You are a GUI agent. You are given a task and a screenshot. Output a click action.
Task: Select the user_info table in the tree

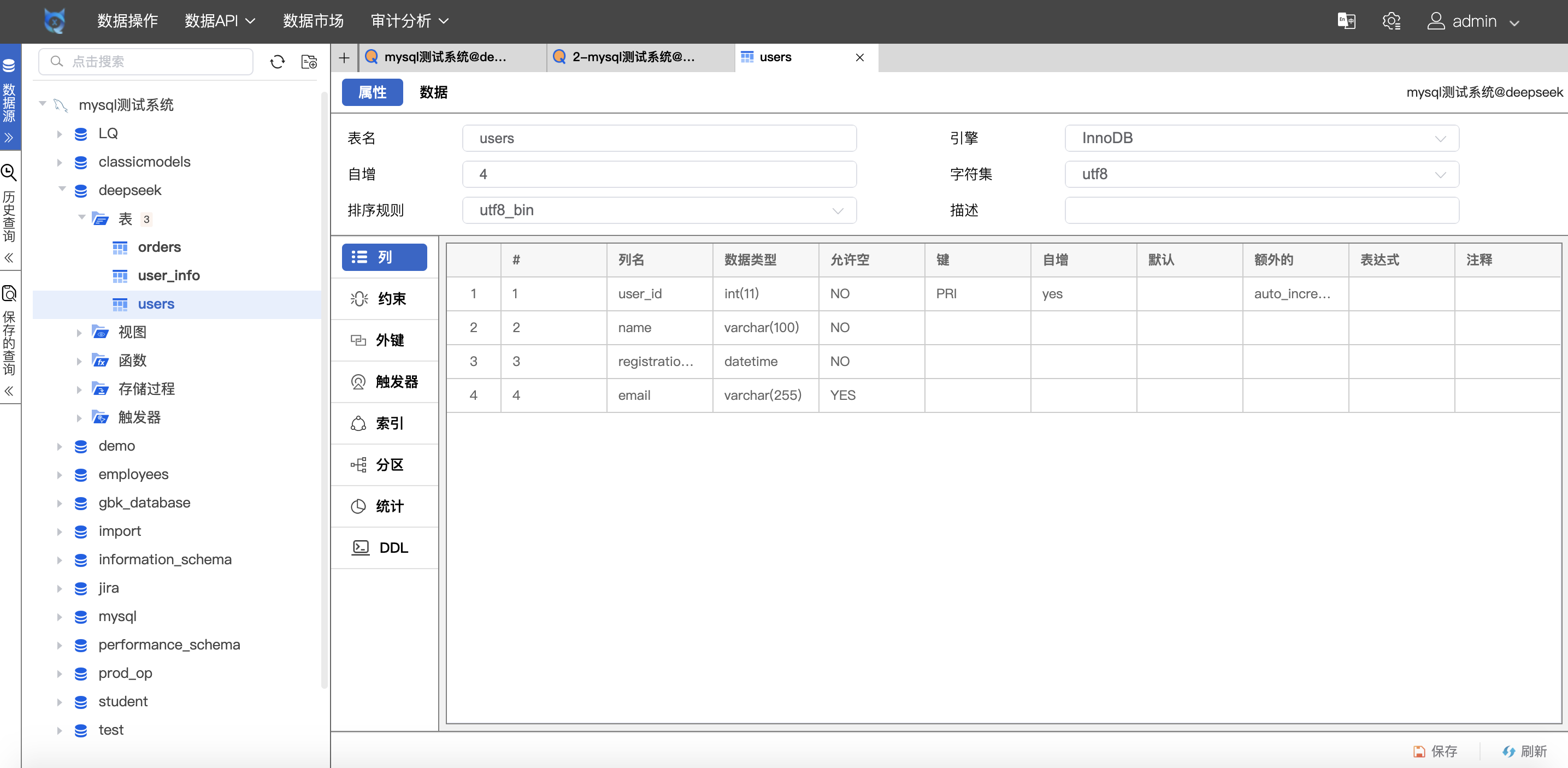[169, 275]
